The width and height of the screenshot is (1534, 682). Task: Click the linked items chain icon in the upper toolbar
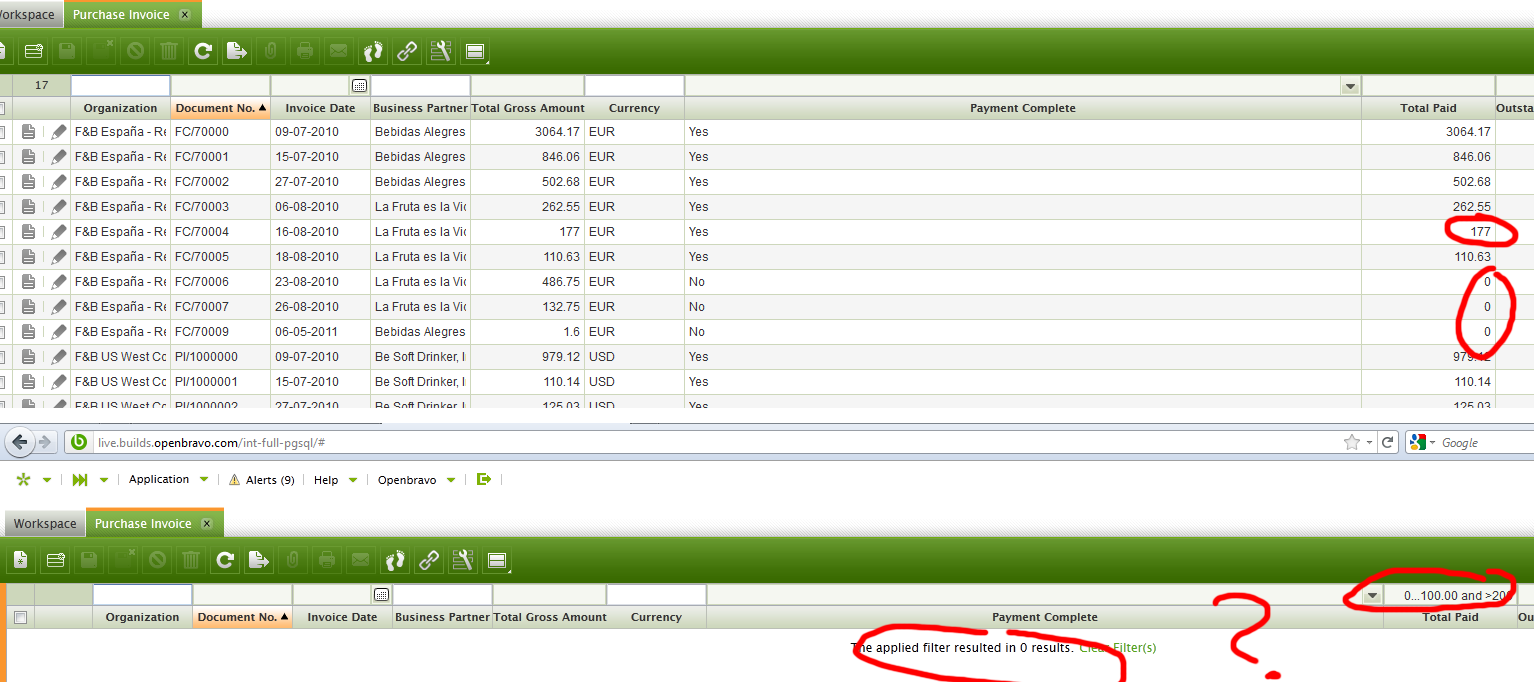[x=407, y=50]
